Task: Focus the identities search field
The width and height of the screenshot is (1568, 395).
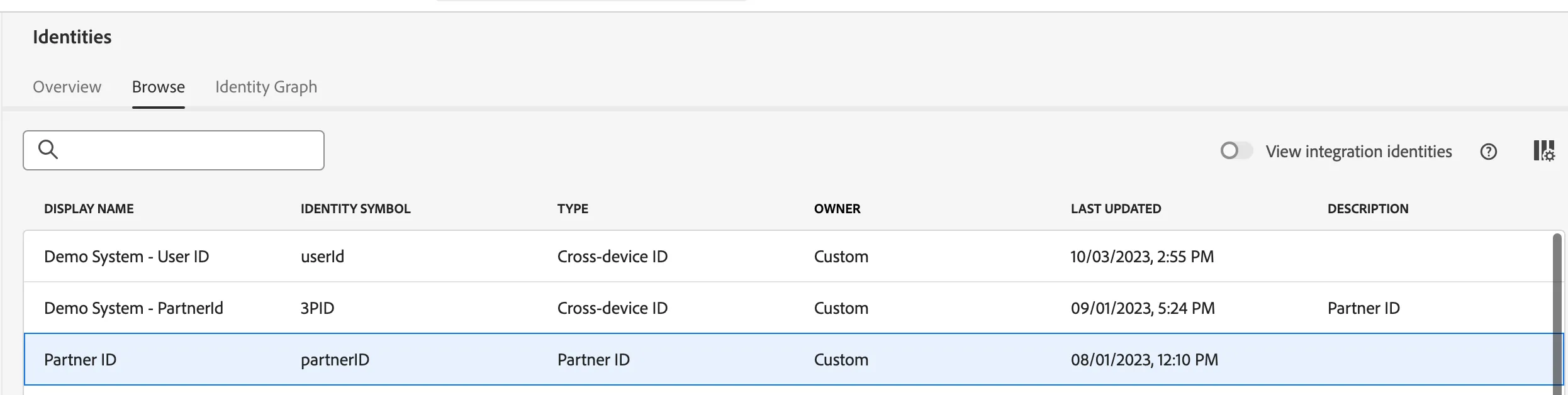Action: point(174,150)
